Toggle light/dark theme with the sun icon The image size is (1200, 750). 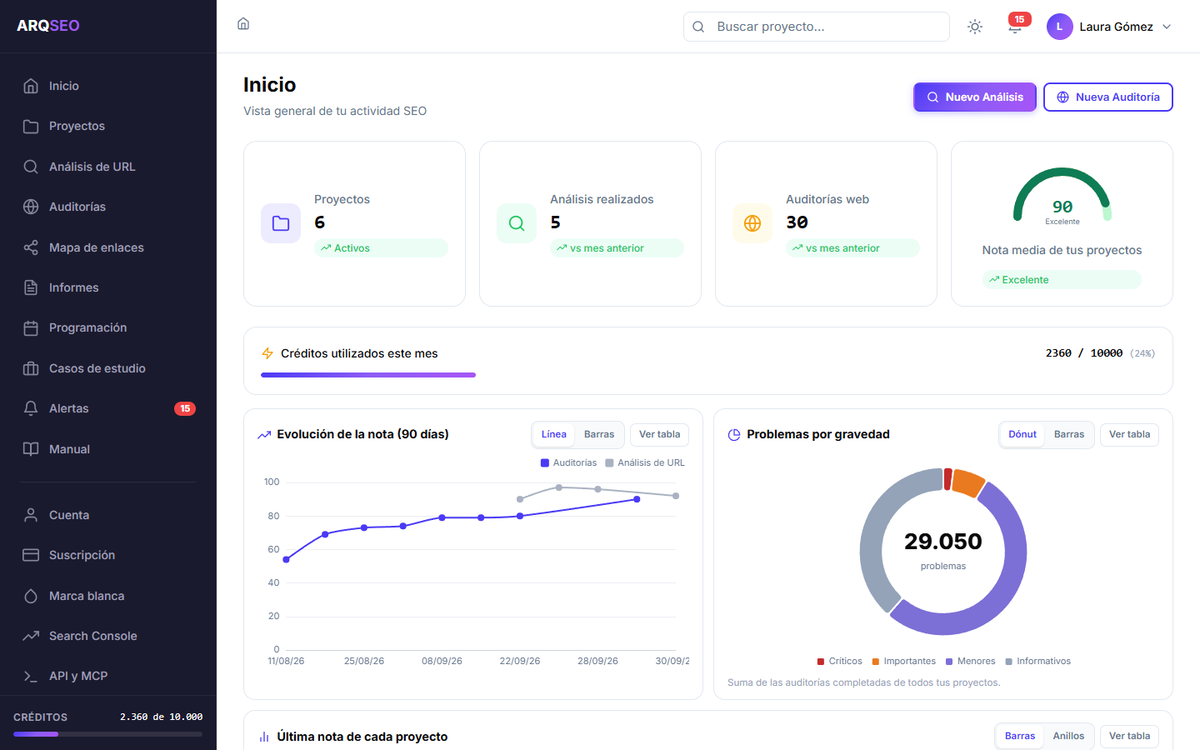pyautogui.click(x=975, y=27)
